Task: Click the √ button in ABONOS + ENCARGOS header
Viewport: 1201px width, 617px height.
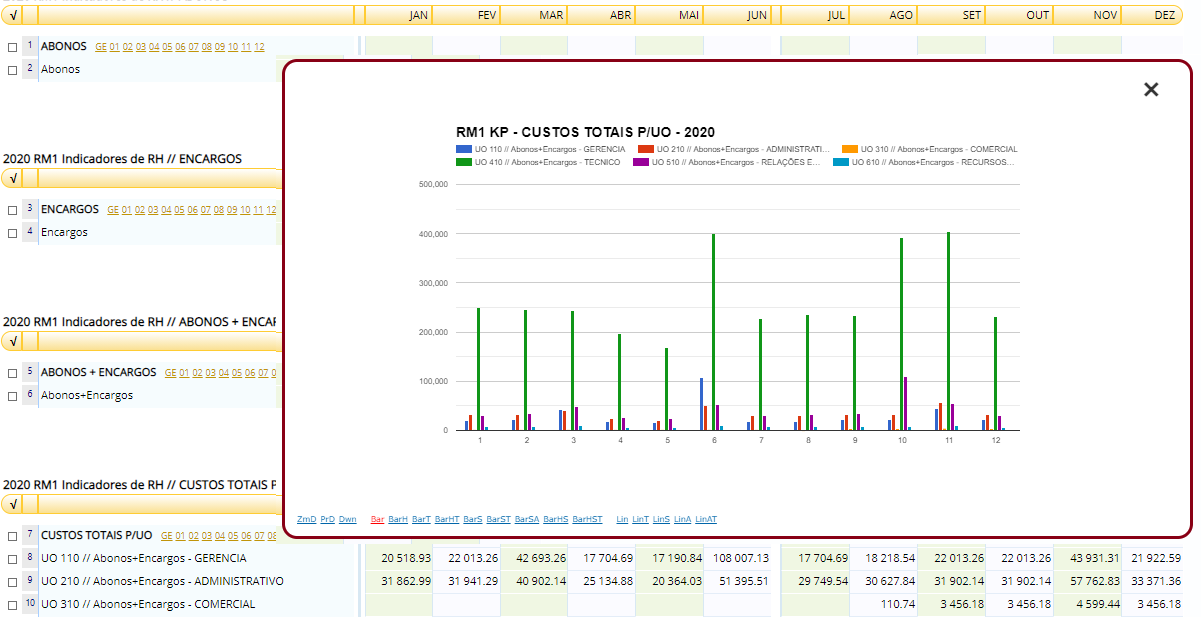Action: click(x=12, y=342)
